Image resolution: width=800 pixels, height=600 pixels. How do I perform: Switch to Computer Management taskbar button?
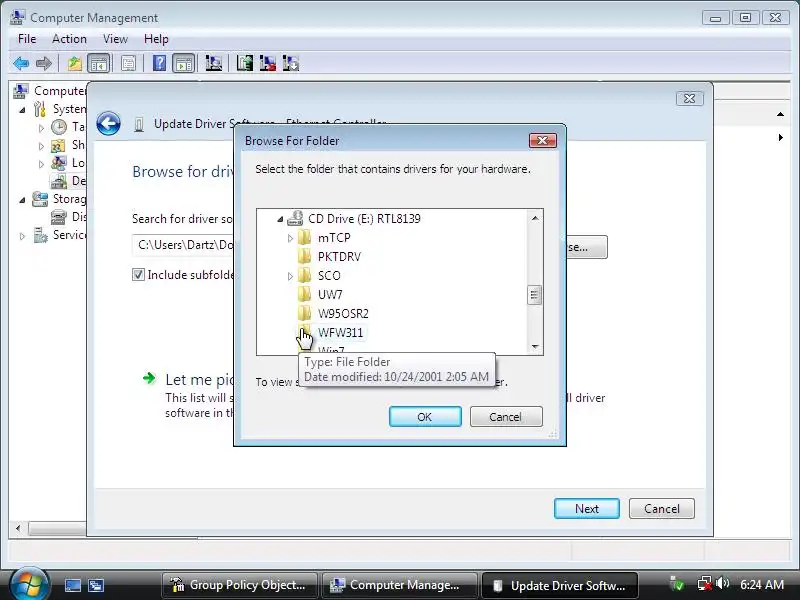point(400,585)
